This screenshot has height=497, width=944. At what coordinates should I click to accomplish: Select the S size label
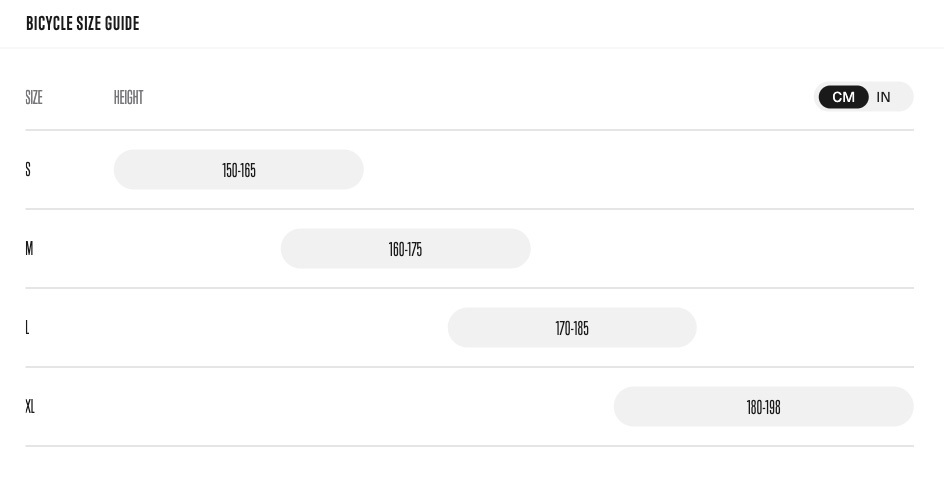28,169
